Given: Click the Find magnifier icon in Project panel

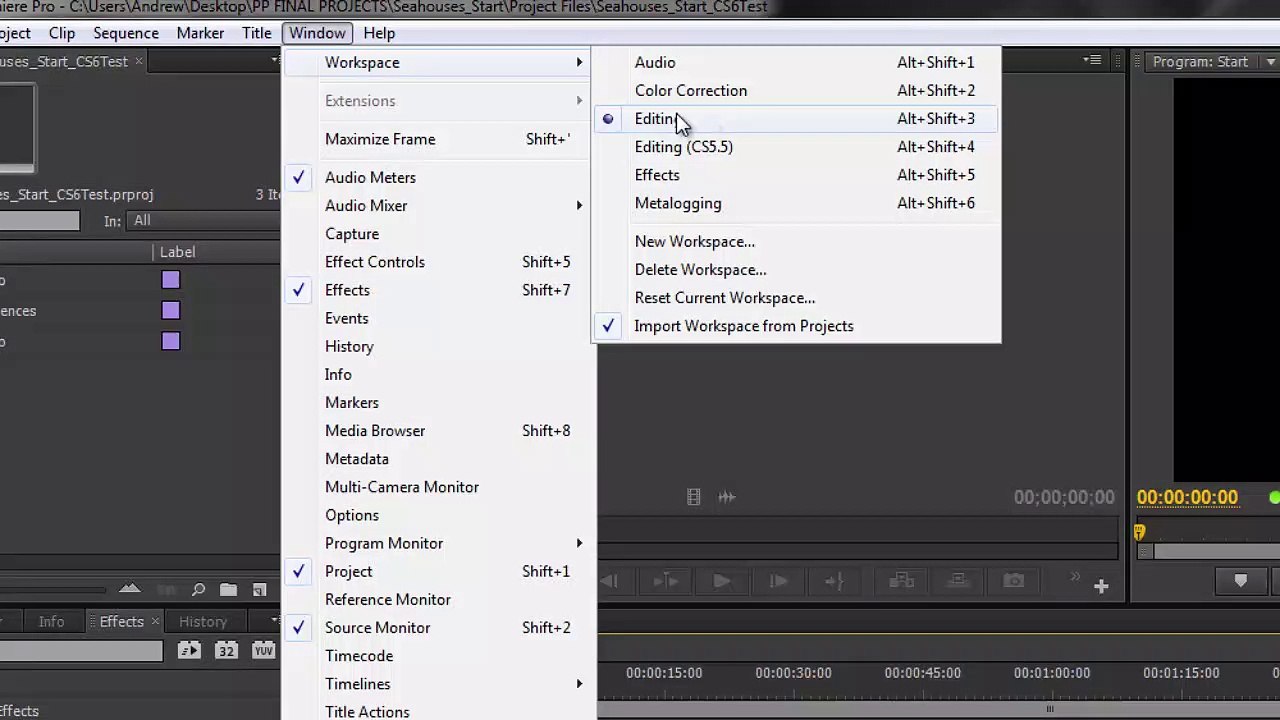Looking at the screenshot, I should [x=198, y=590].
